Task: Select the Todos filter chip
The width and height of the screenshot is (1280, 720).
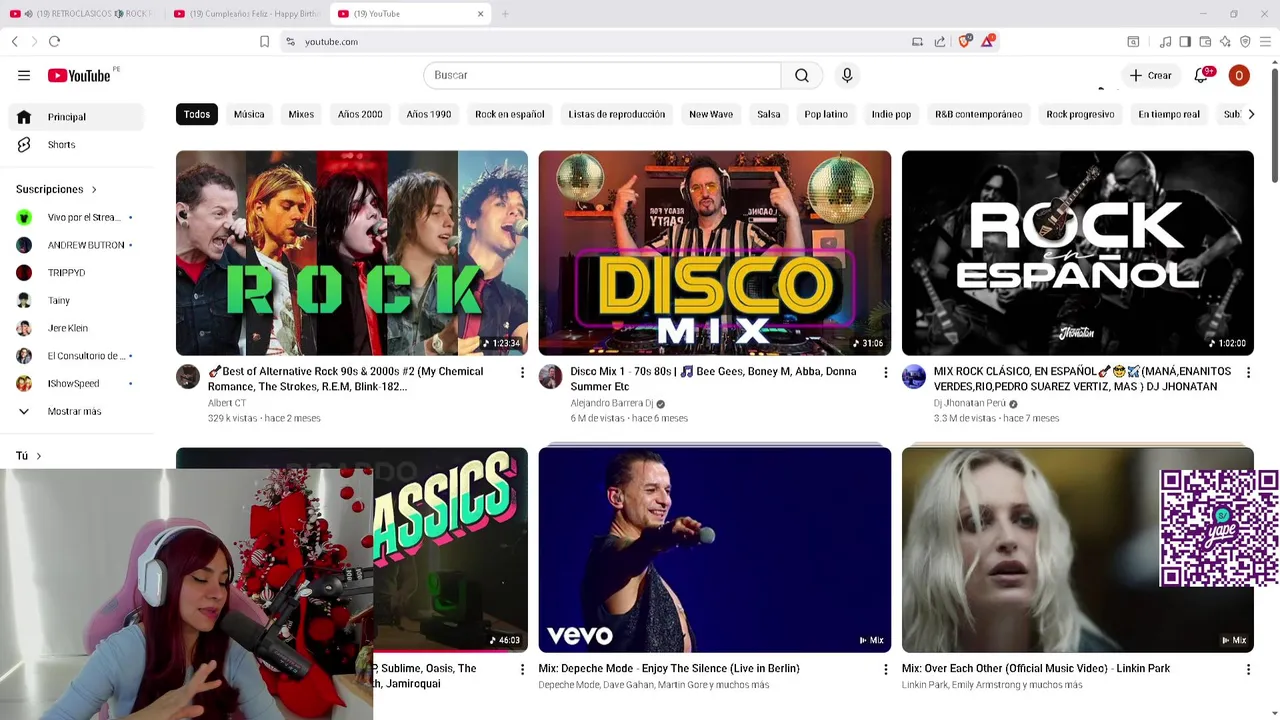Action: point(197,114)
